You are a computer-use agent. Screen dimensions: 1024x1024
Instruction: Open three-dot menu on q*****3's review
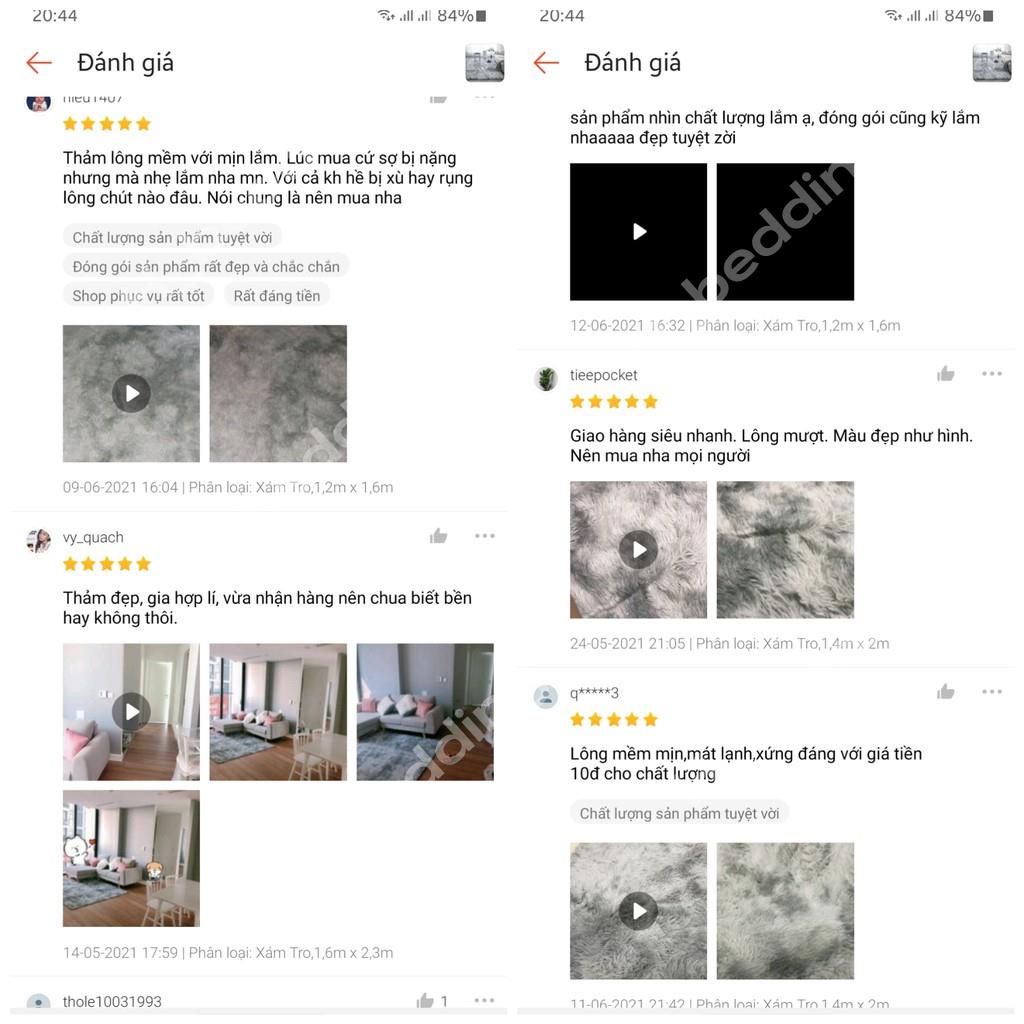(x=991, y=692)
